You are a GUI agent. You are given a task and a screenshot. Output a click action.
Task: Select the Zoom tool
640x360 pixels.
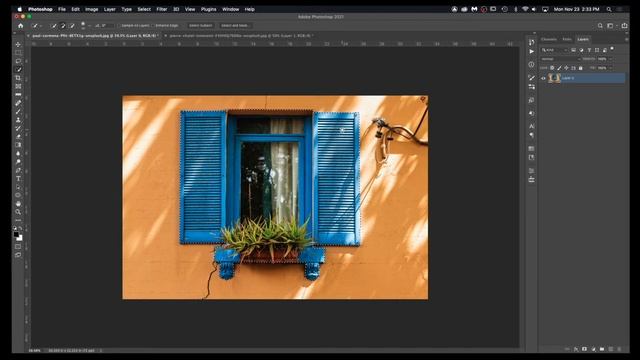[18, 212]
